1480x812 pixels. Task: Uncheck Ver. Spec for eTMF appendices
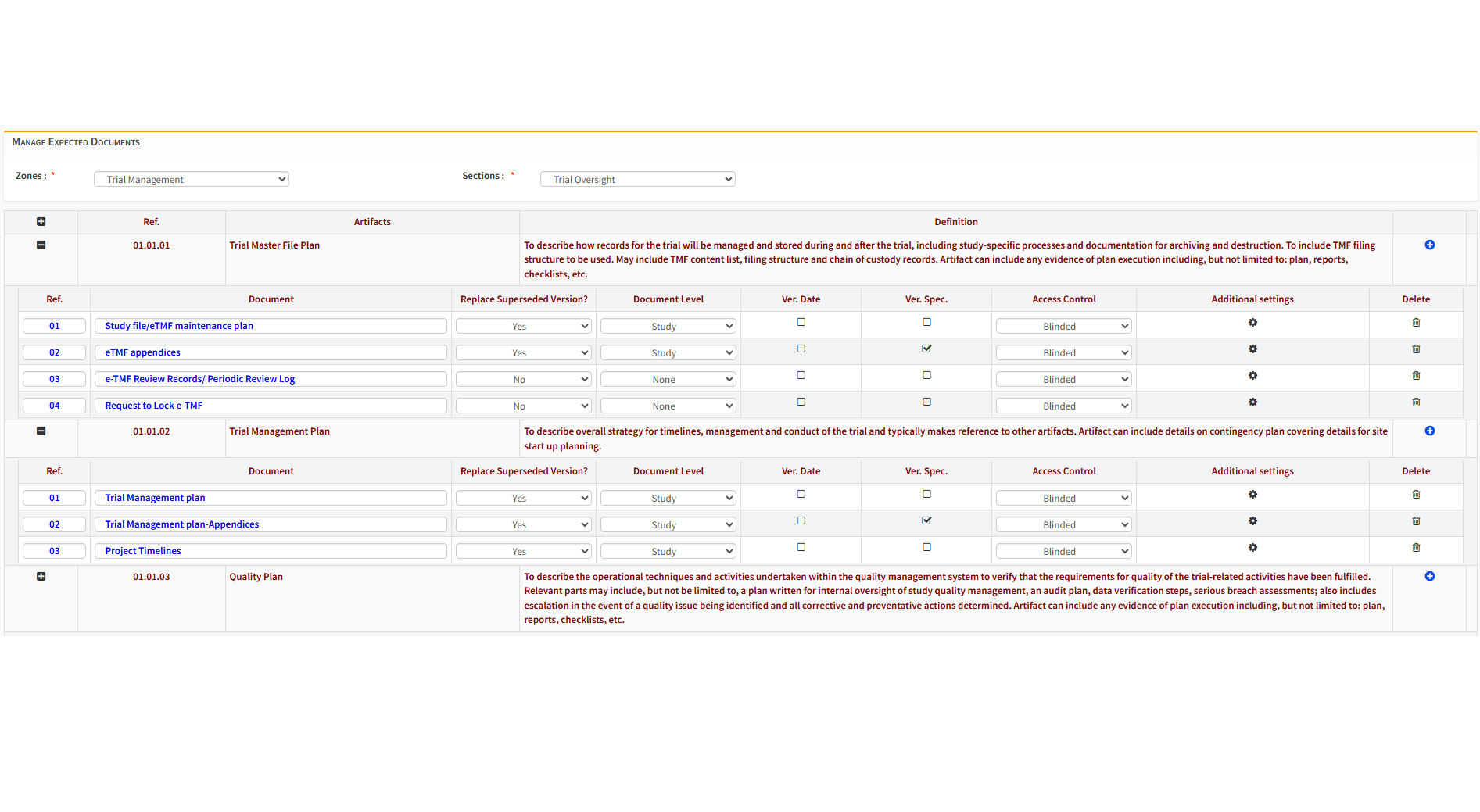(926, 349)
